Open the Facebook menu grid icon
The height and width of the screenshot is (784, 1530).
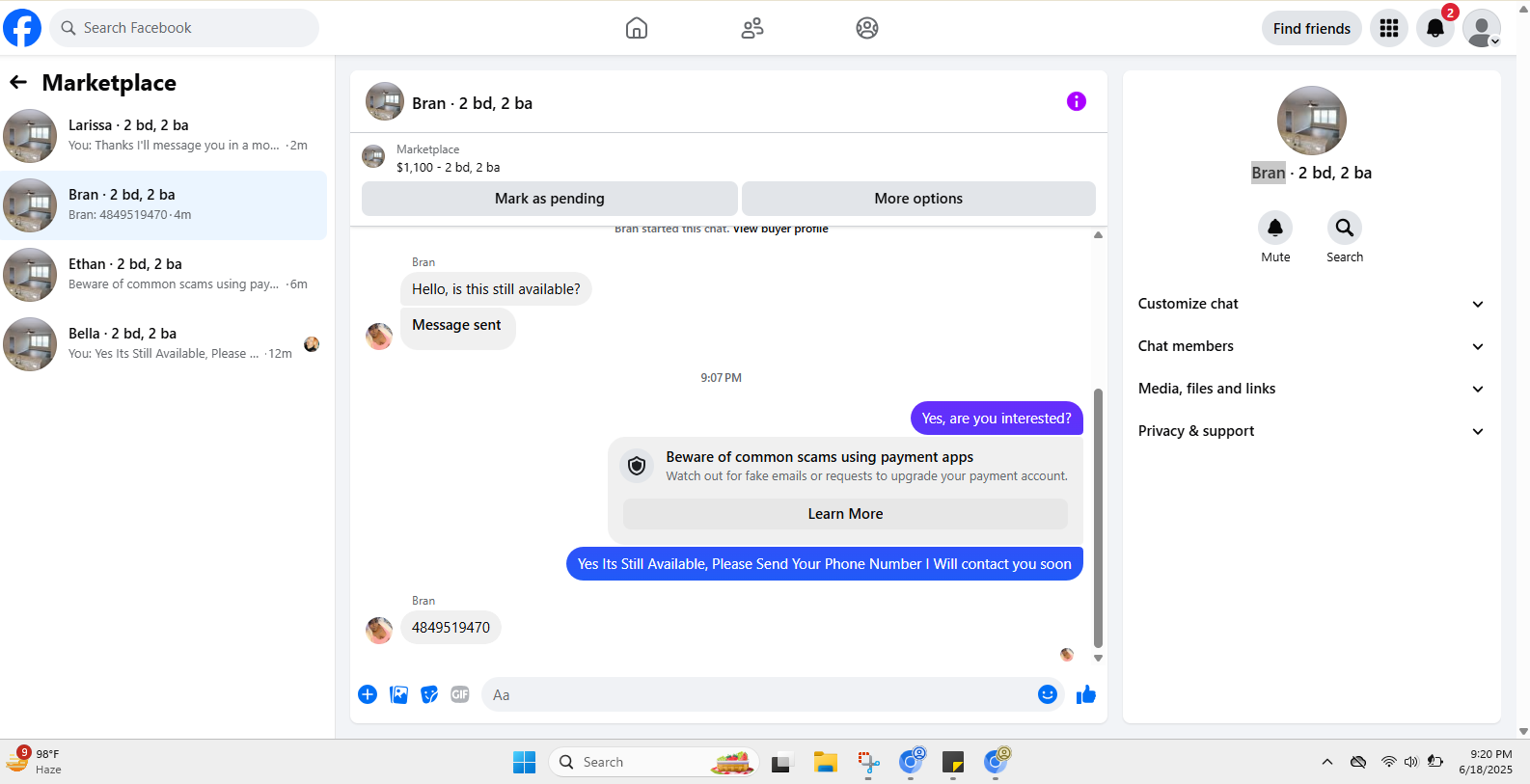click(x=1389, y=28)
